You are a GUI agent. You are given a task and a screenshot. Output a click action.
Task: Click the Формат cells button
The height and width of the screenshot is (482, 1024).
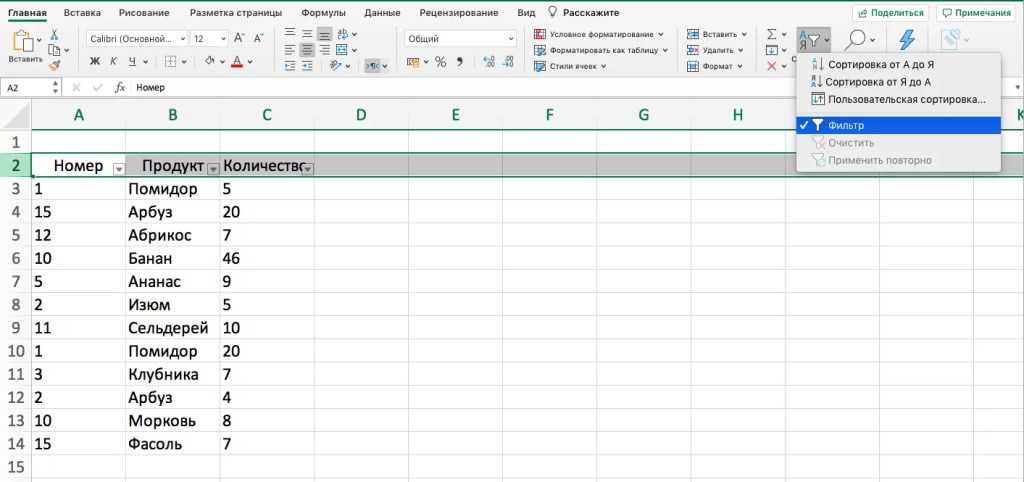coord(715,66)
